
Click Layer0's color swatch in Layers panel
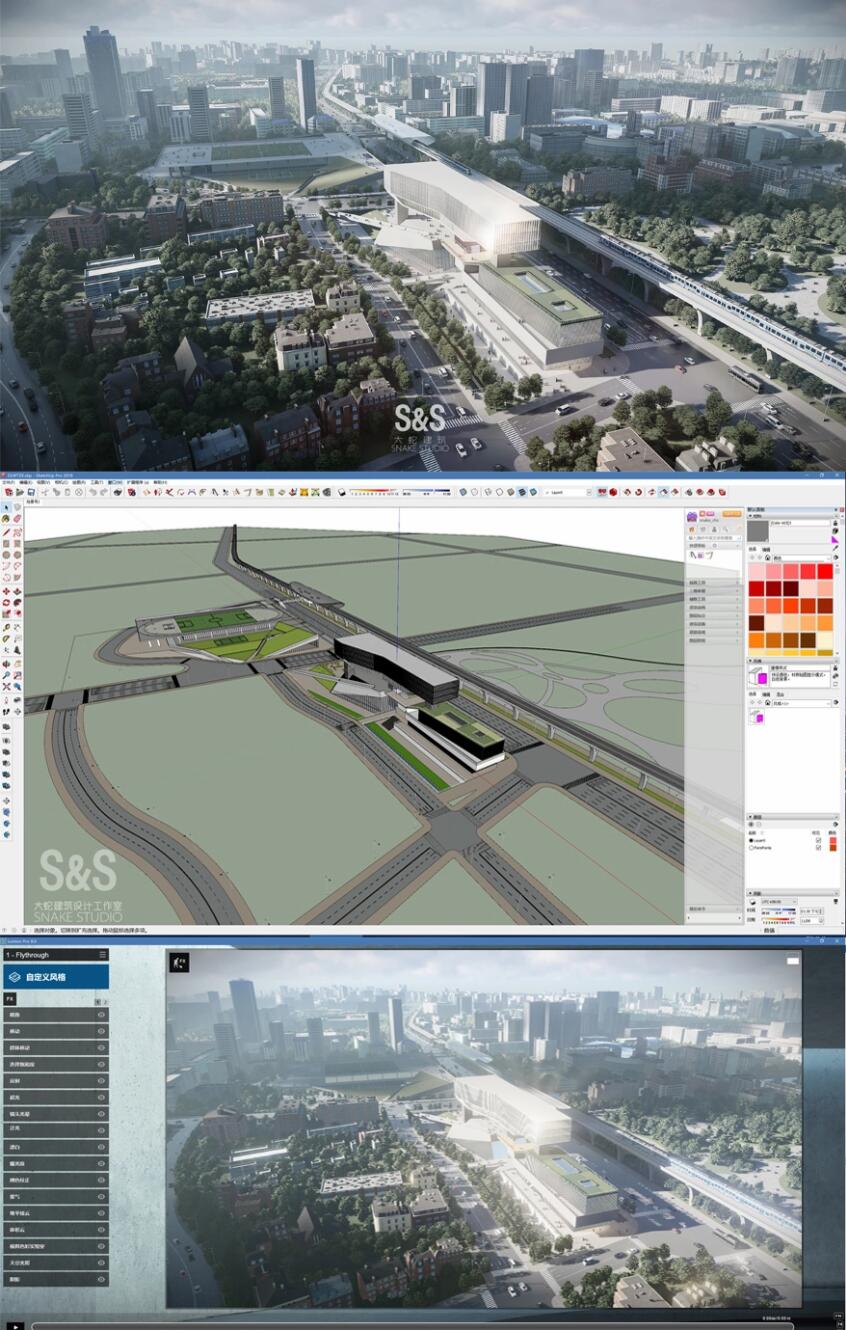coord(833,840)
